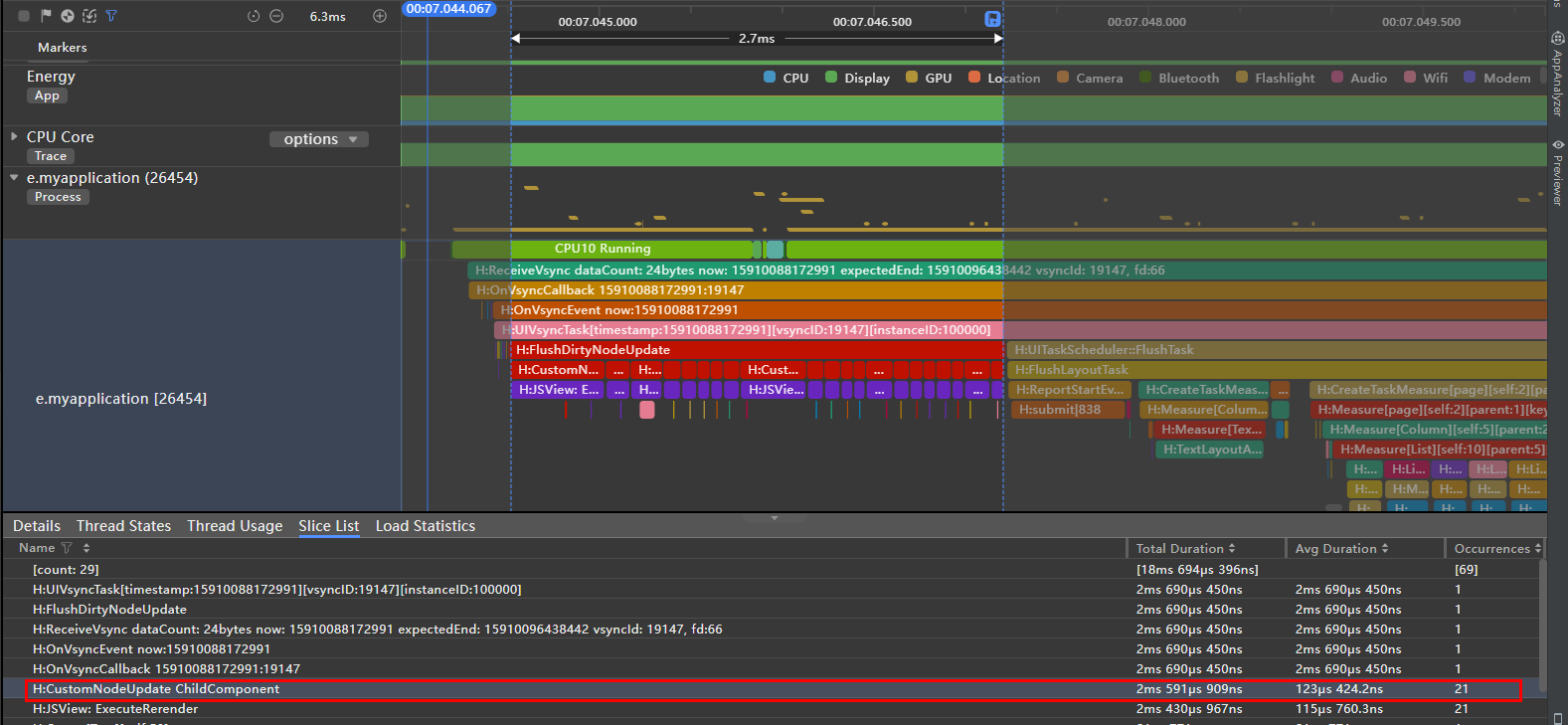This screenshot has height=725, width=1568.
Task: Click the stop recording square button
Action: [x=24, y=16]
